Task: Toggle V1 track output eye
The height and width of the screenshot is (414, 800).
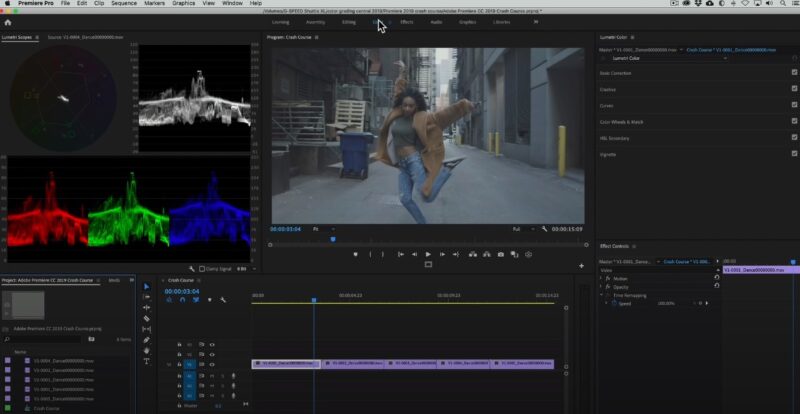Action: tap(212, 364)
